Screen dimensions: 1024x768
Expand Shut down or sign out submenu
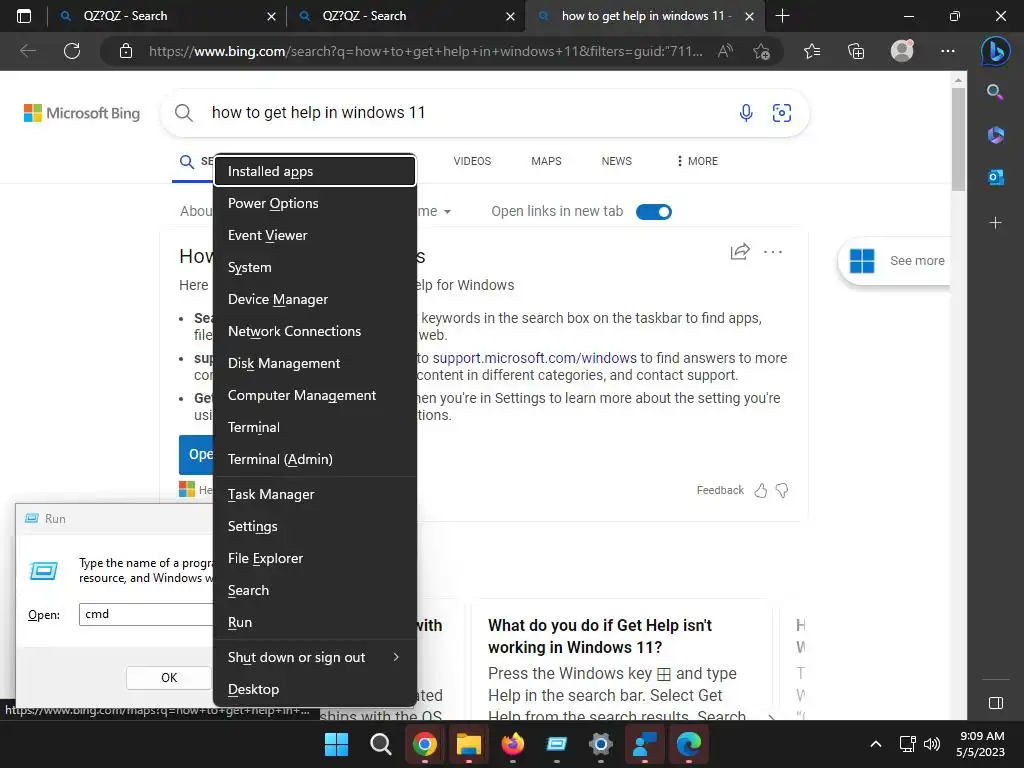[x=315, y=658]
